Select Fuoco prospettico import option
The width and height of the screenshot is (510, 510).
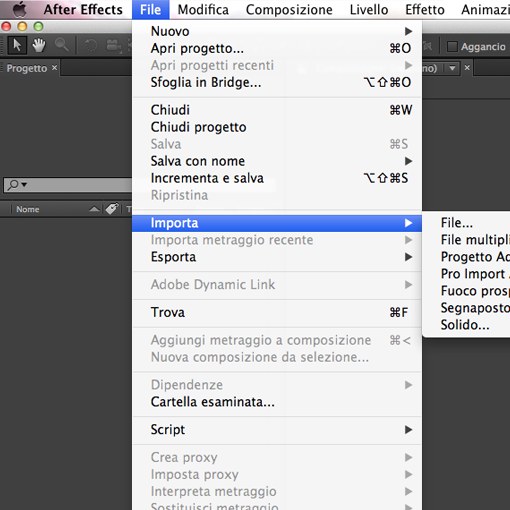pyautogui.click(x=466, y=291)
